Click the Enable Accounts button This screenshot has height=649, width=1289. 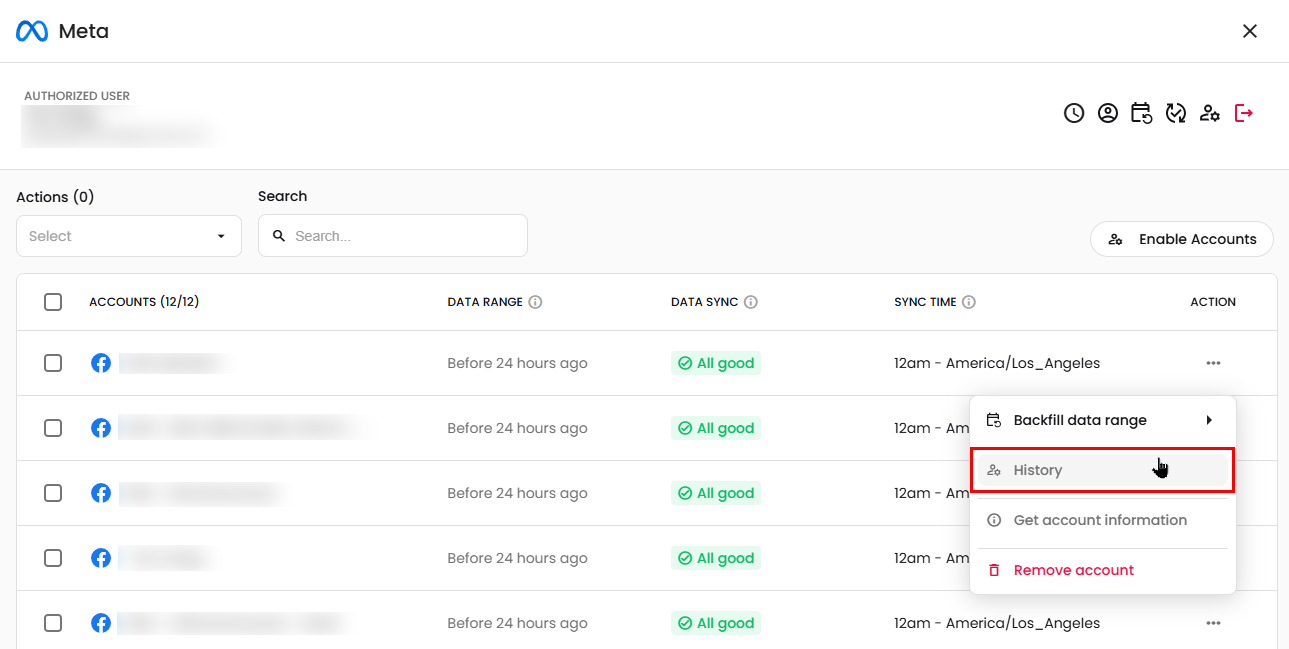(1181, 239)
